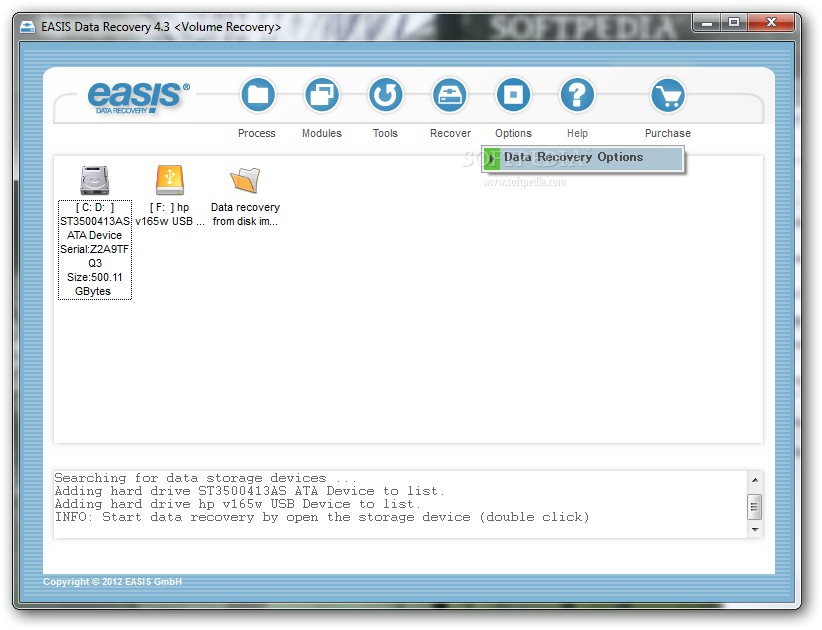
Task: Click the Options label under toolbar
Action: 513,133
